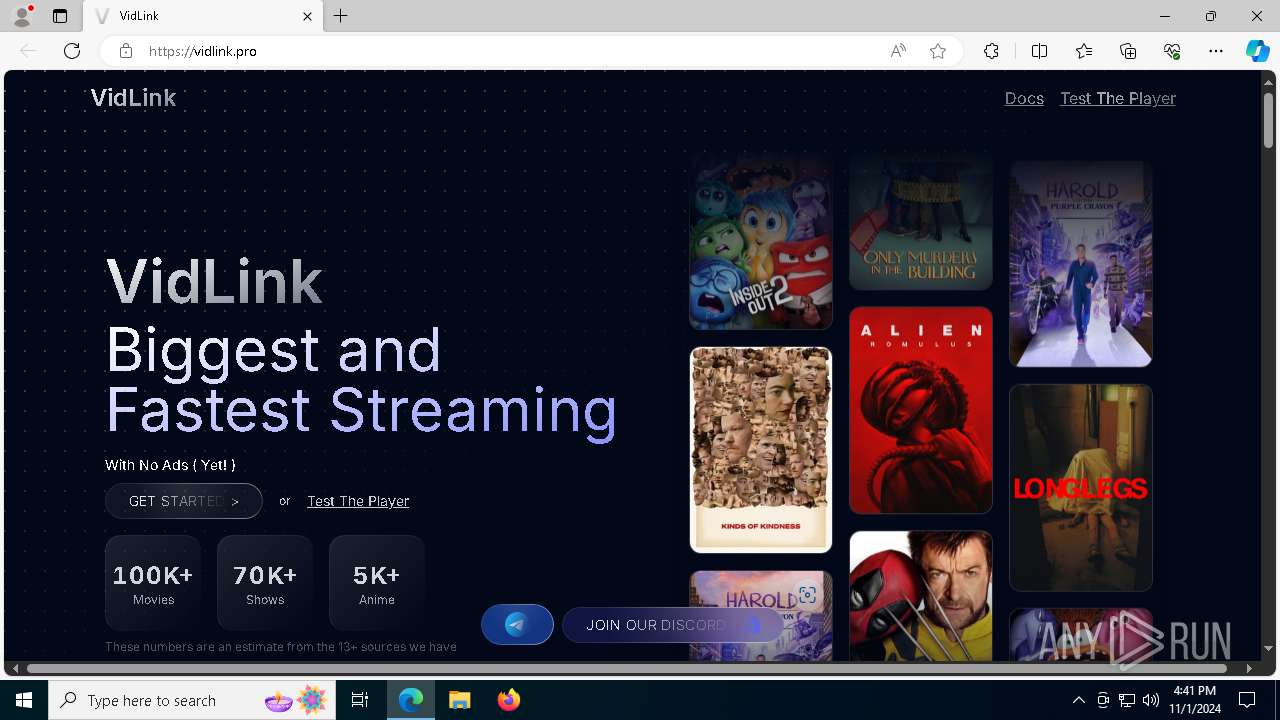Open the network status tray icon
1280x720 pixels.
tap(1127, 700)
